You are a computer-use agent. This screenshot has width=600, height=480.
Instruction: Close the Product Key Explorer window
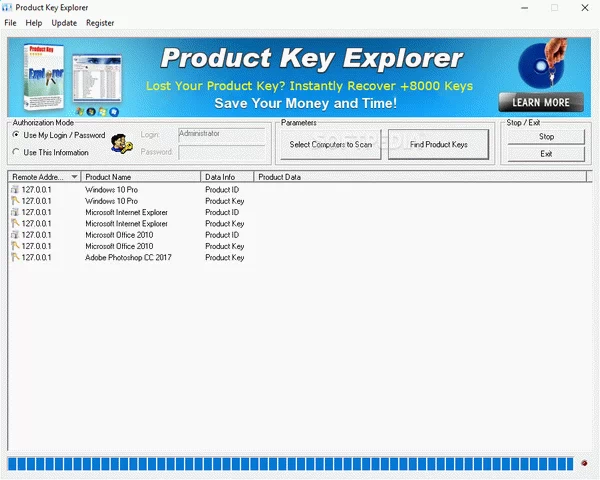pyautogui.click(x=585, y=8)
